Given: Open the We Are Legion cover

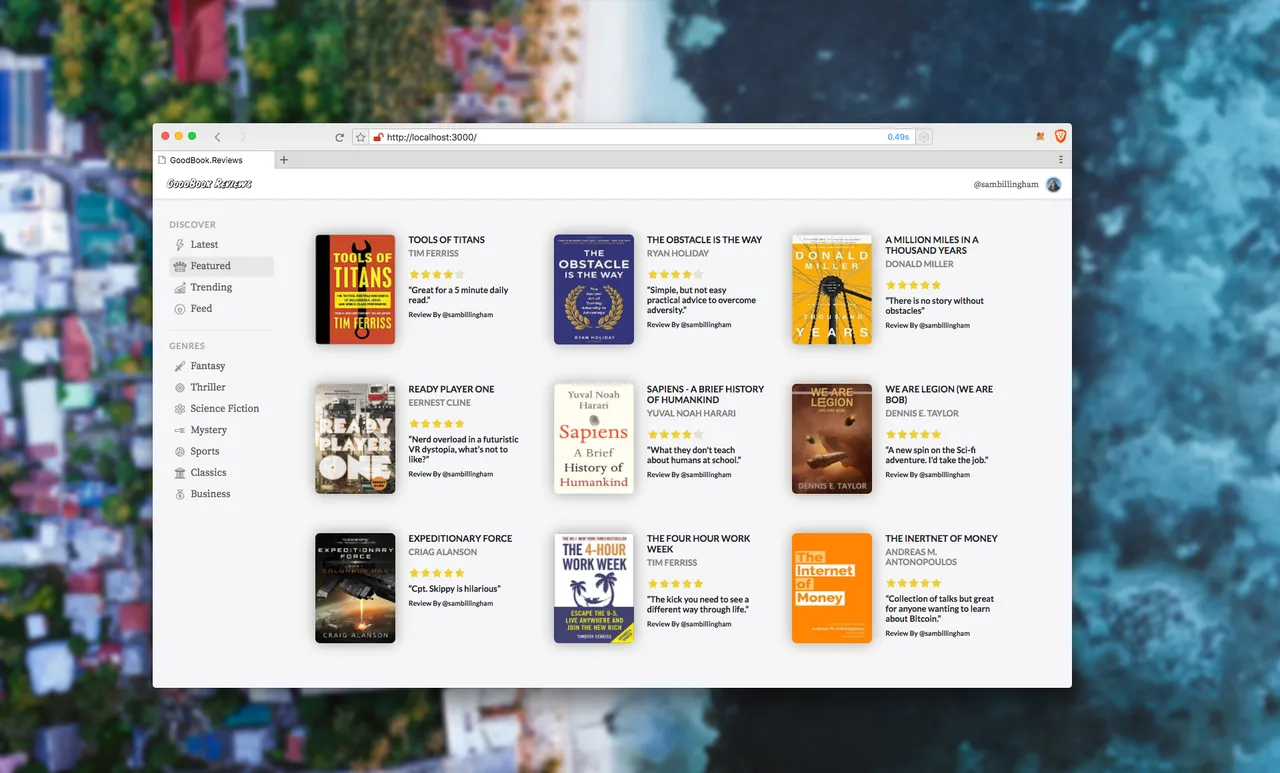Looking at the screenshot, I should [832, 439].
